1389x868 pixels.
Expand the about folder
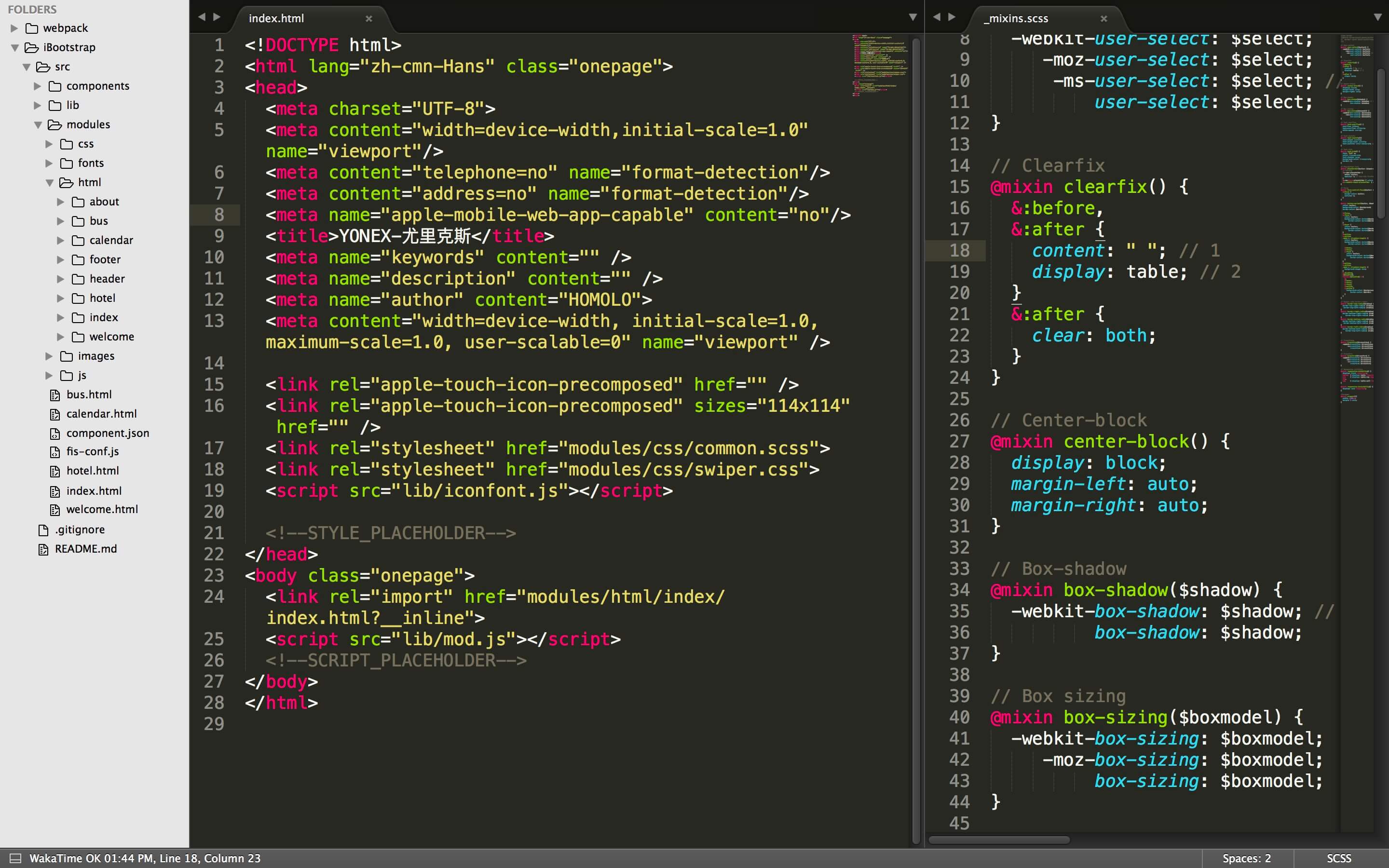click(60, 202)
